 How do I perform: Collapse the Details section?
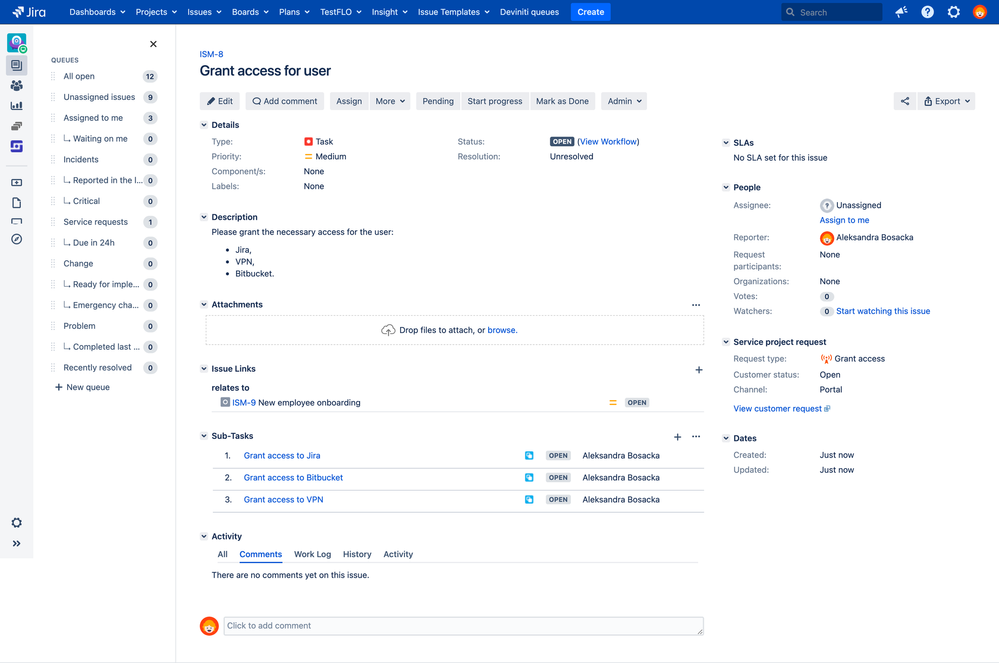tap(205, 124)
